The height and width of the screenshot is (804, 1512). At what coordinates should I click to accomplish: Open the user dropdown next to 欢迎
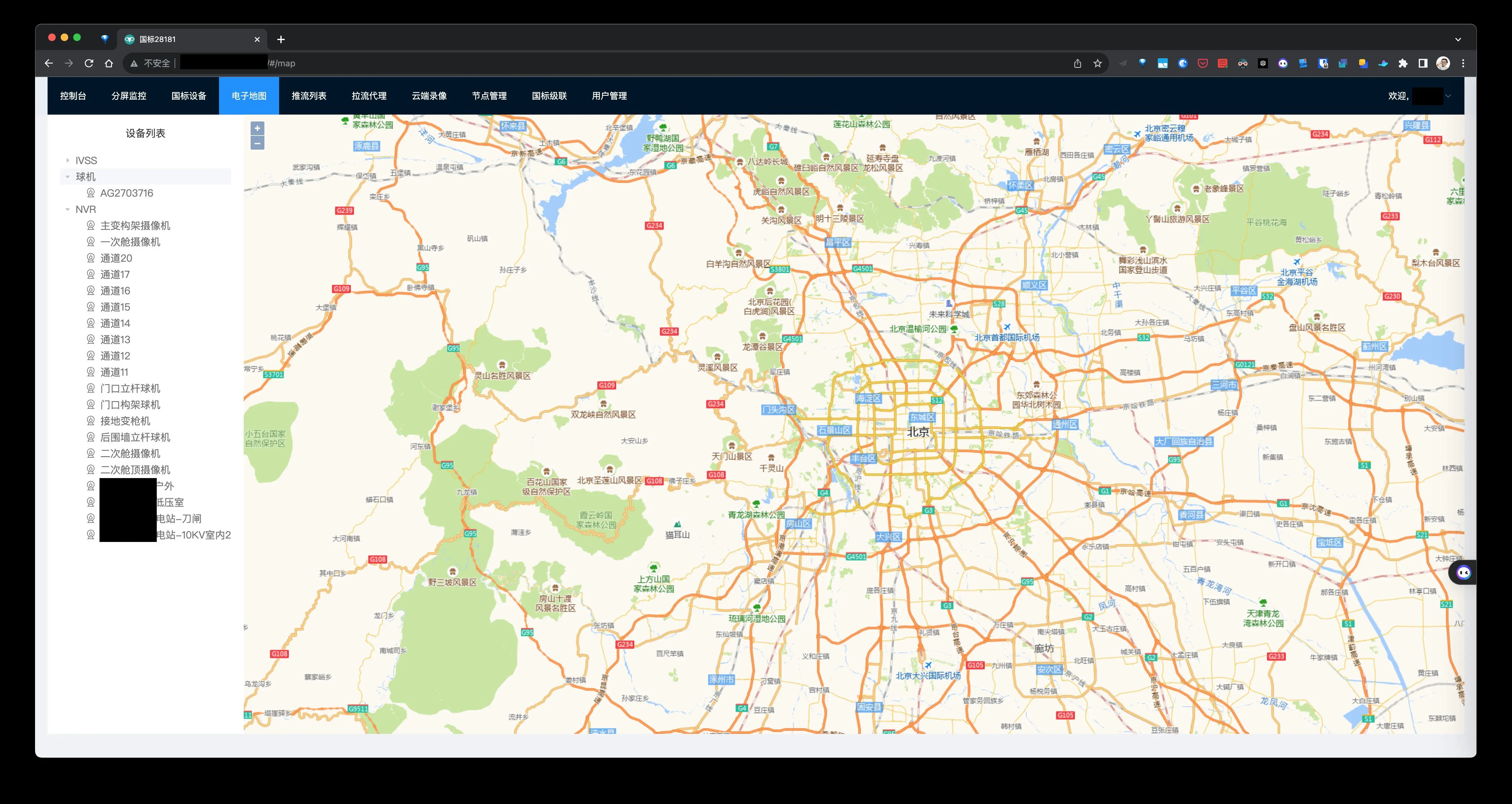point(1448,96)
